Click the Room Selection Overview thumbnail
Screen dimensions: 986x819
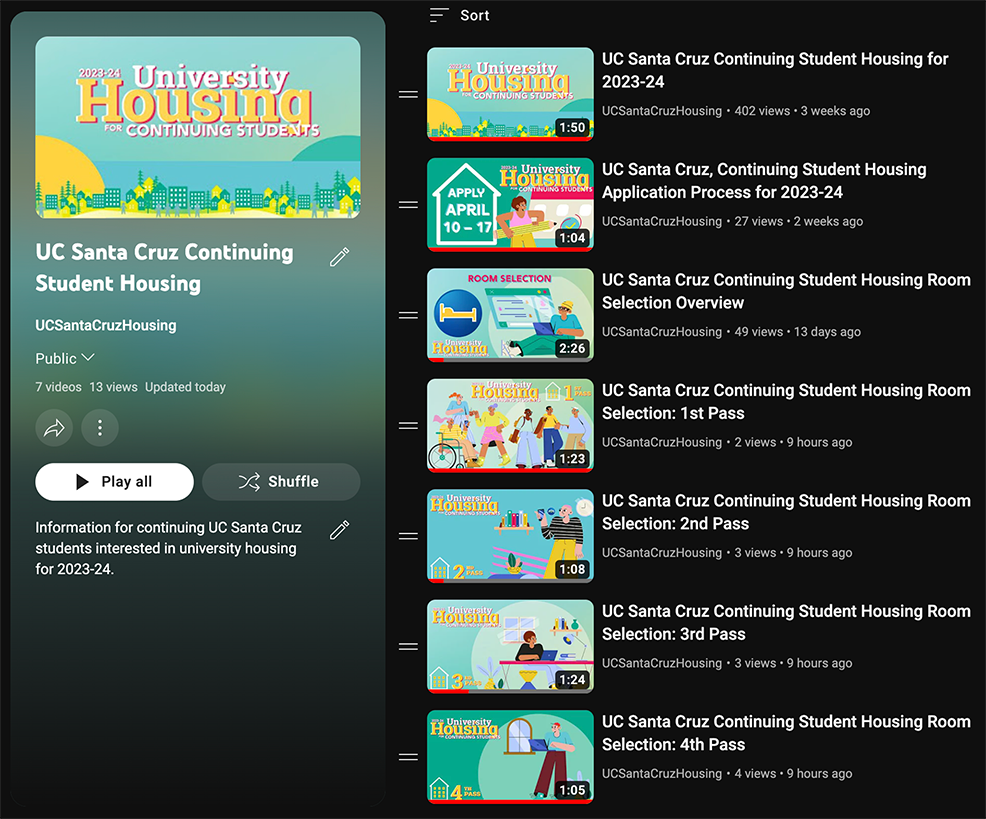[x=510, y=315]
